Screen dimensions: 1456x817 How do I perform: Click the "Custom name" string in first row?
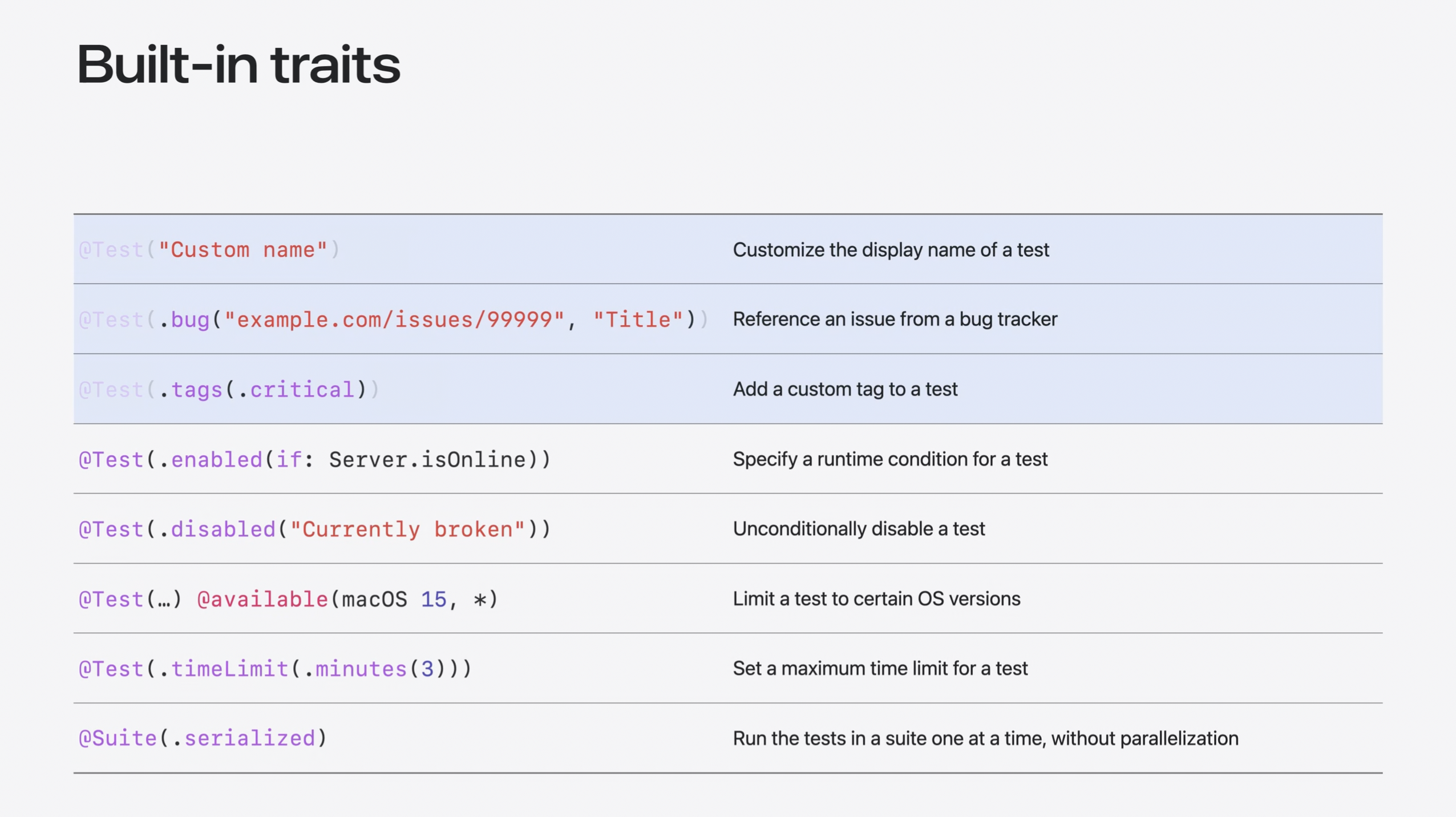[x=243, y=250]
